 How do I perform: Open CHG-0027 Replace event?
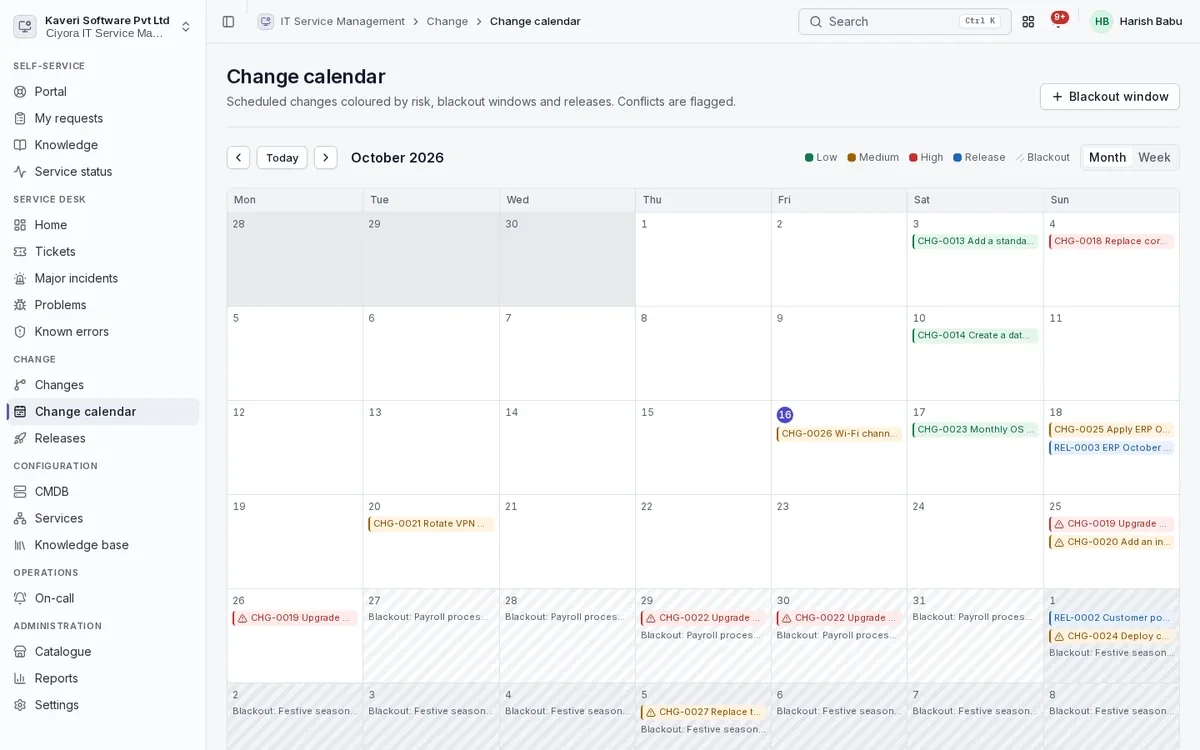click(x=703, y=712)
